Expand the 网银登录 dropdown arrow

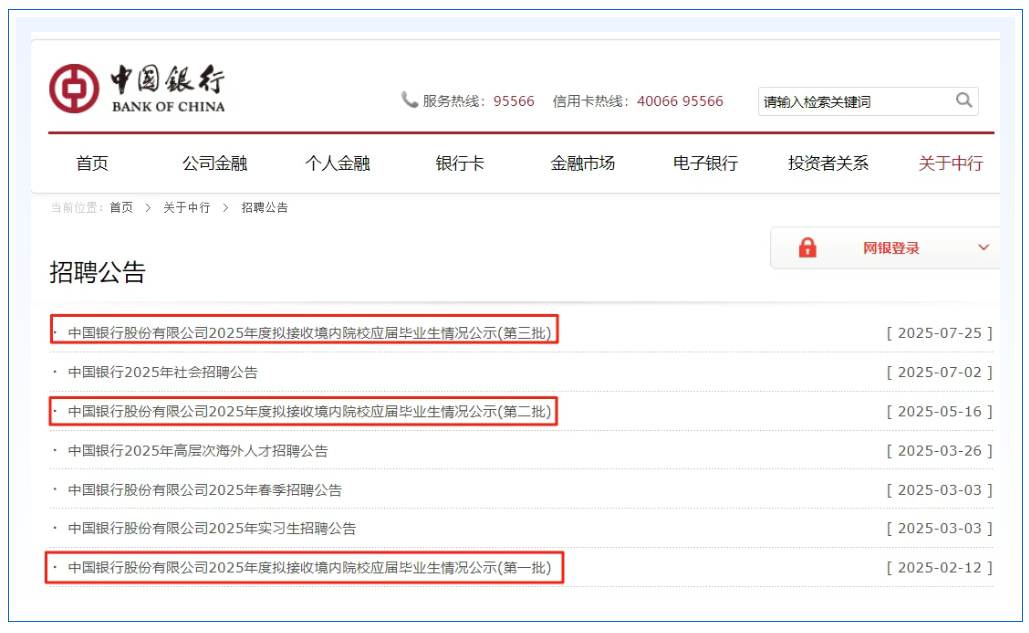pos(983,247)
